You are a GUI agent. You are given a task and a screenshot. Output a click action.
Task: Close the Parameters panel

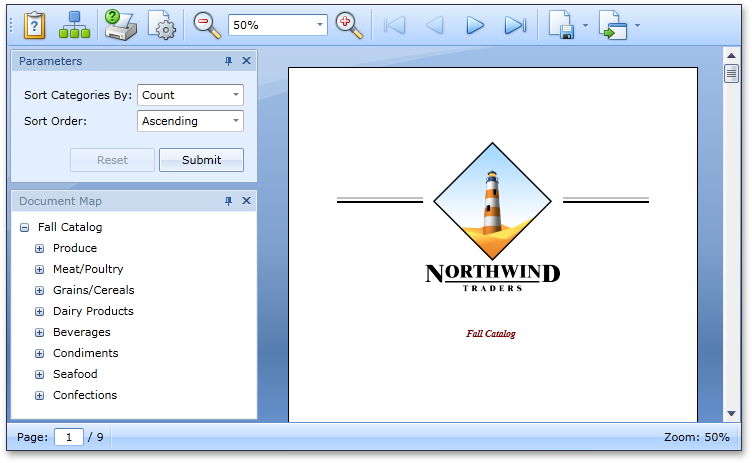point(247,60)
